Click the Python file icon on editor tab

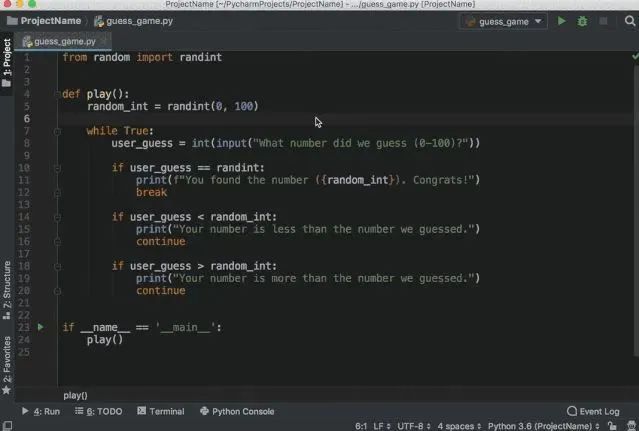tap(27, 42)
